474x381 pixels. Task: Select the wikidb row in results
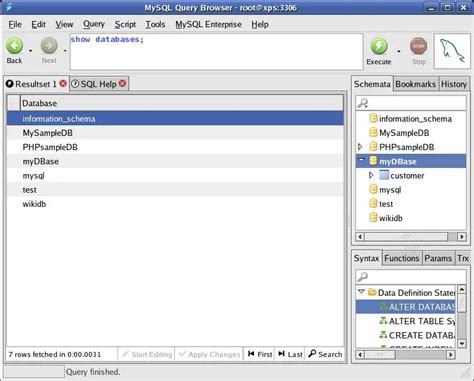point(175,204)
